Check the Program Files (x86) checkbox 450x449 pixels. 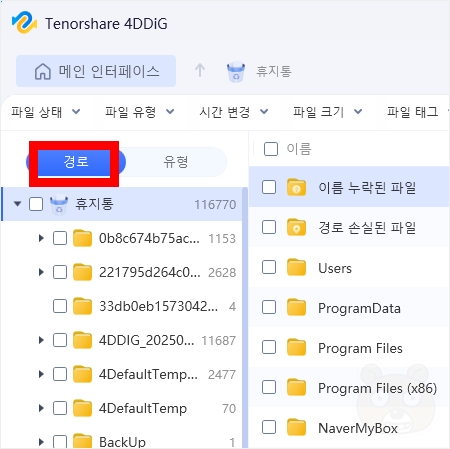269,387
